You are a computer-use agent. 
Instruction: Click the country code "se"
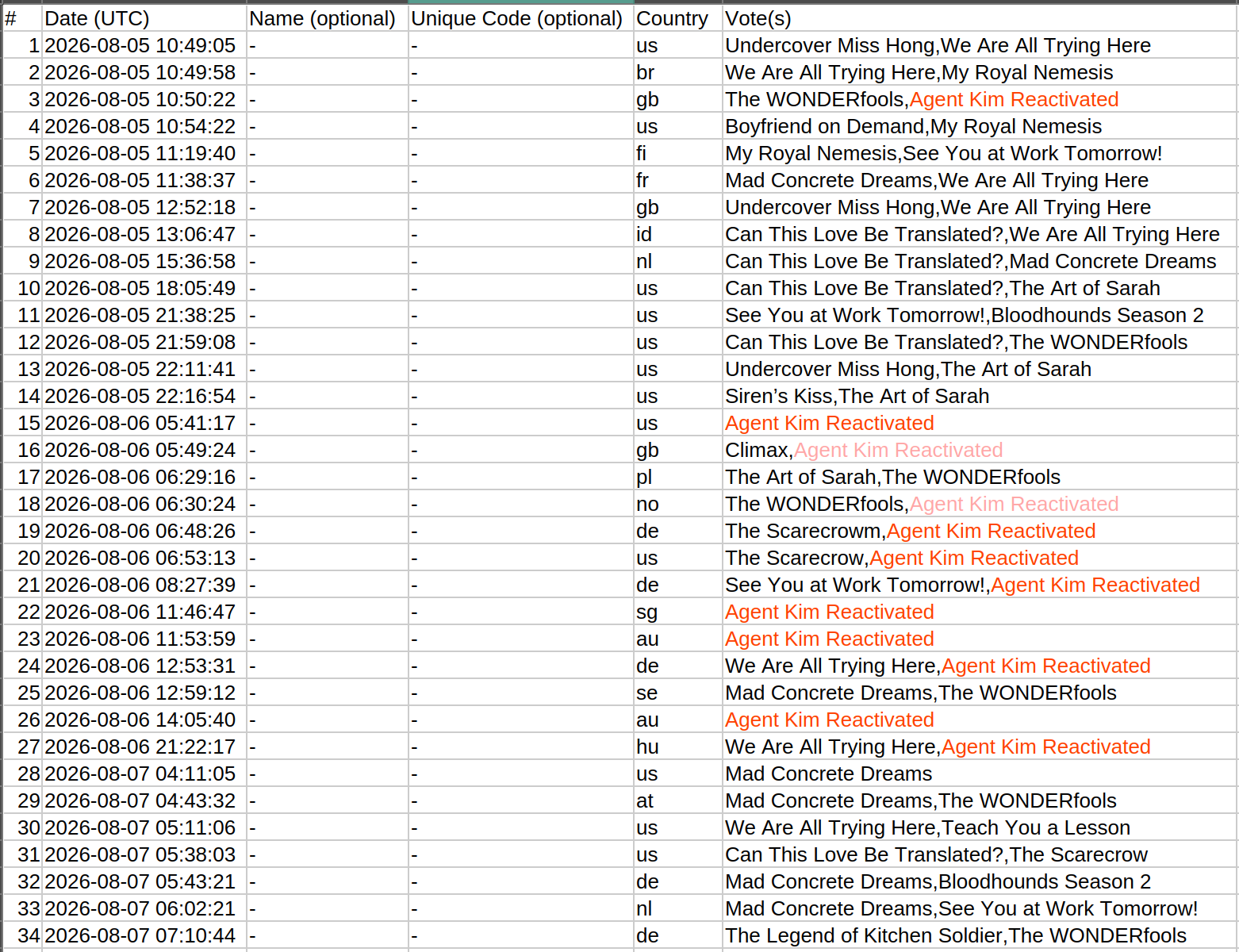[x=678, y=693]
